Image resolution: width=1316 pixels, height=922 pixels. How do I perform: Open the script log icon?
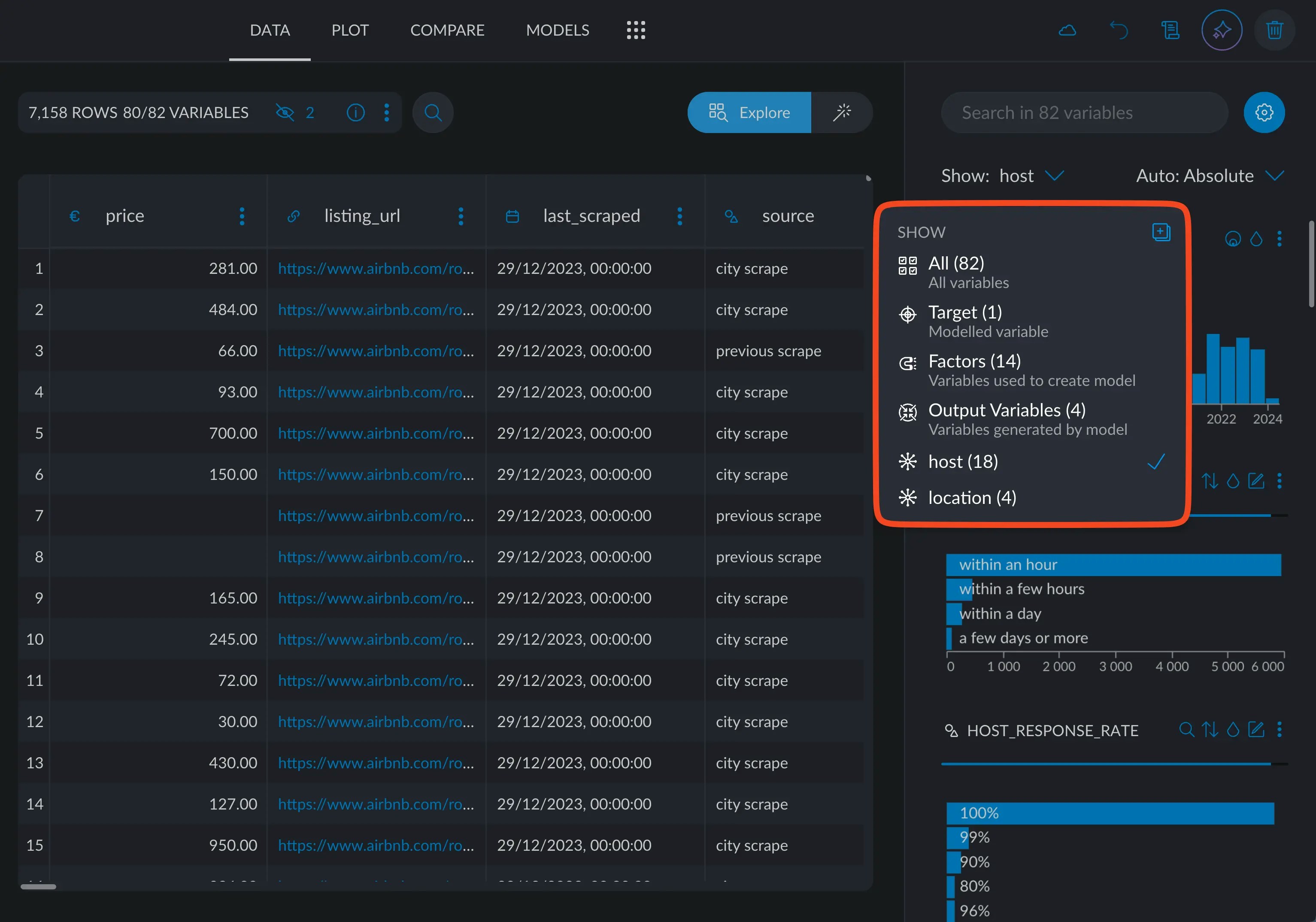tap(1170, 30)
